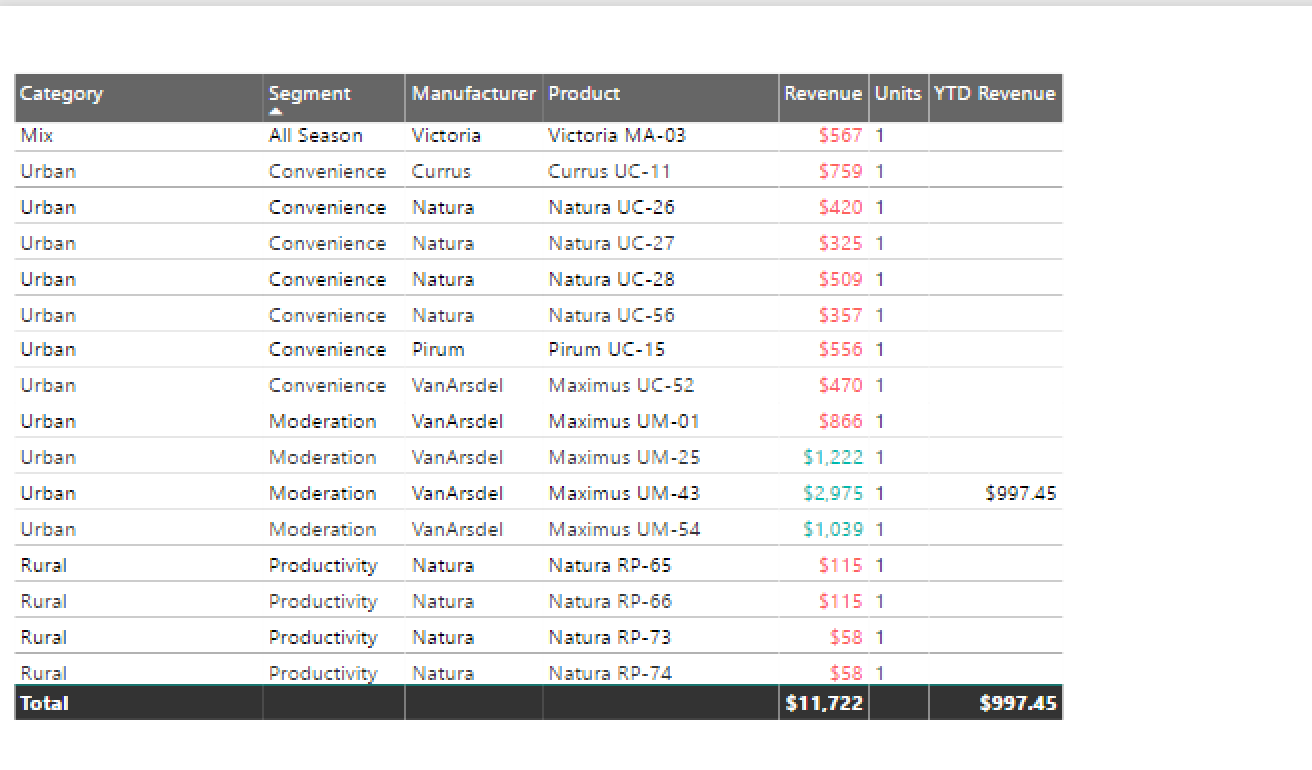Click the Currus manufacturer cell
1312x770 pixels.
pos(441,171)
